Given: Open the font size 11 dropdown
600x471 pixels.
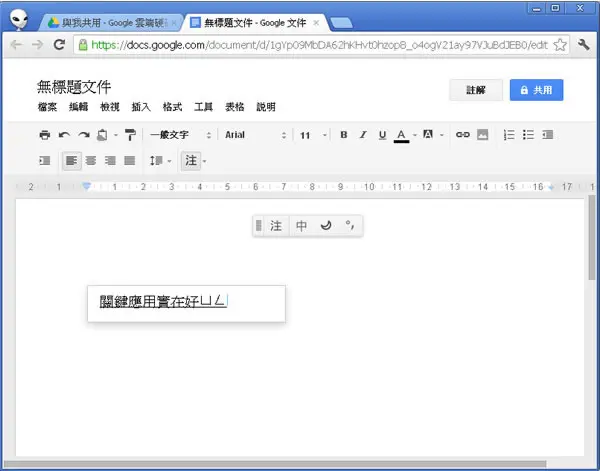Looking at the screenshot, I should tap(313, 135).
